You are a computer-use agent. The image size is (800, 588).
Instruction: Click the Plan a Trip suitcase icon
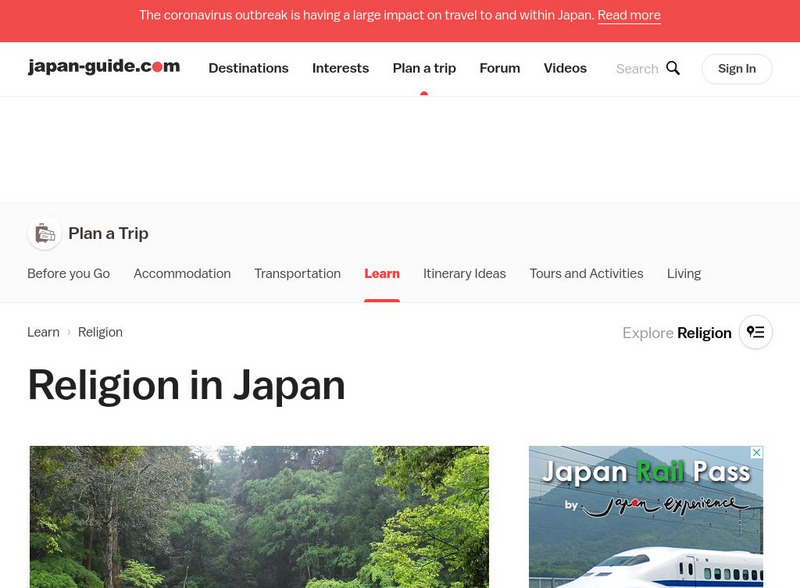click(44, 234)
